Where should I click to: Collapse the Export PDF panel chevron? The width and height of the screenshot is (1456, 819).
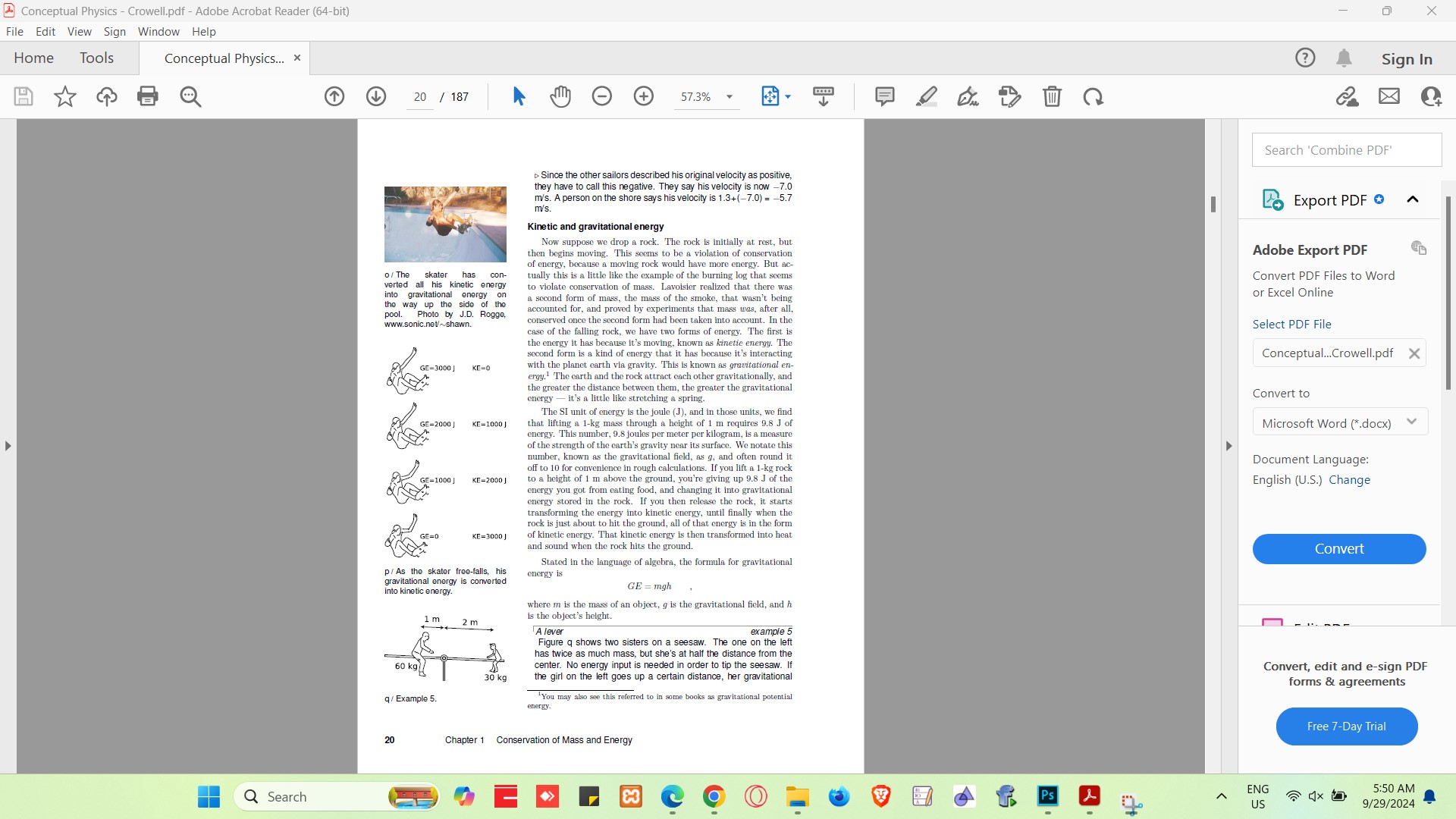pos(1413,200)
